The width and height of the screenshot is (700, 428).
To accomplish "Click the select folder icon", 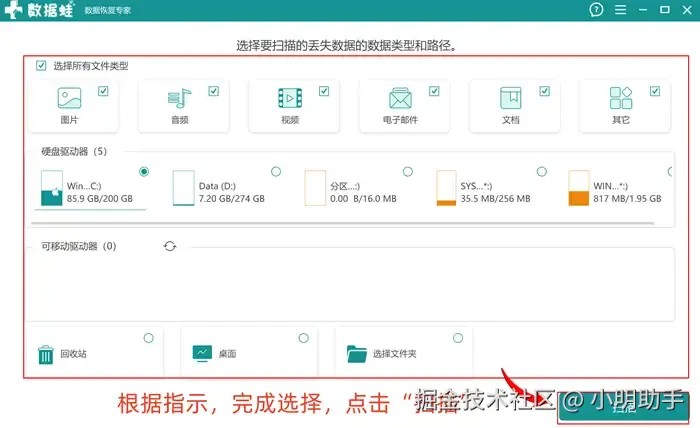I will point(357,354).
